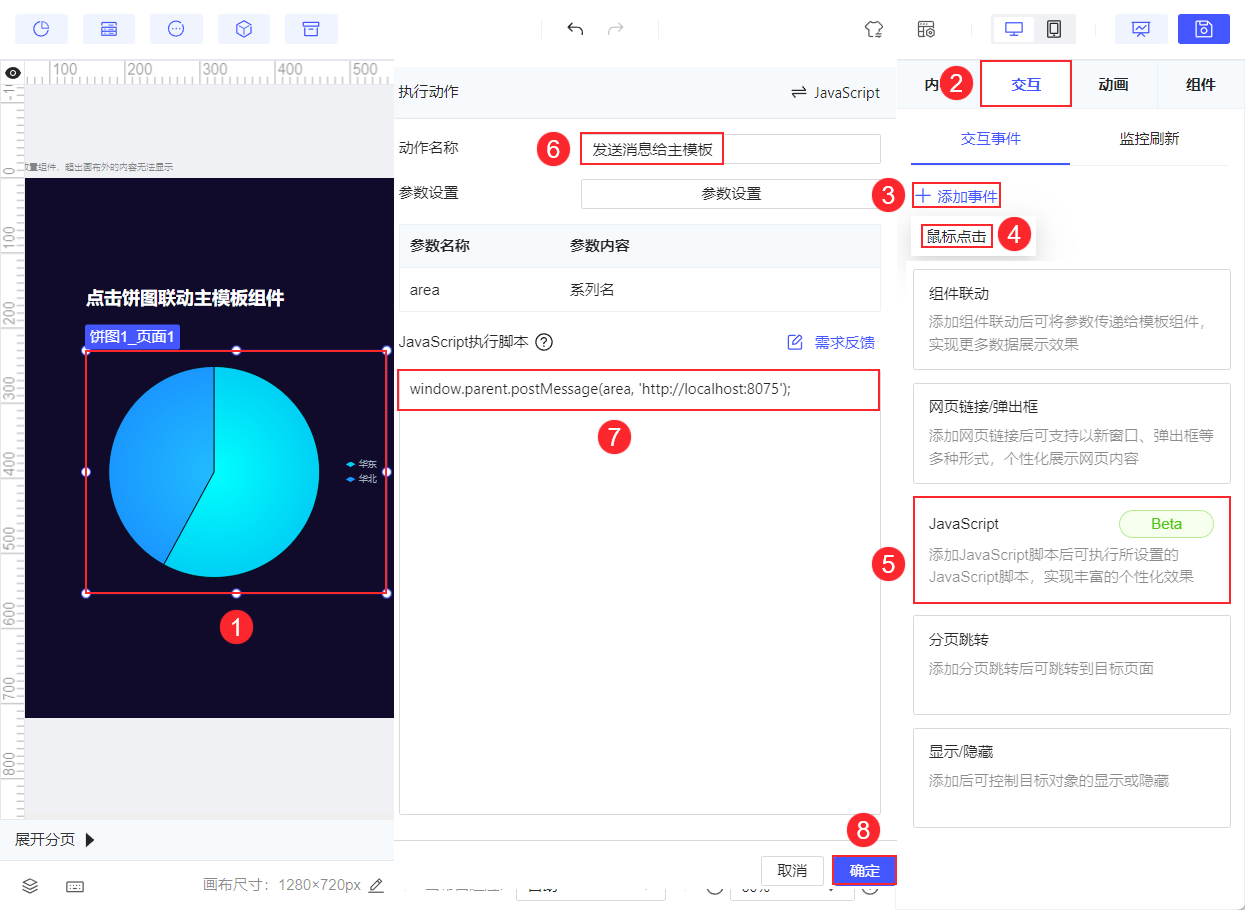Save the dashboard
The width and height of the screenshot is (1245, 910).
1204,29
